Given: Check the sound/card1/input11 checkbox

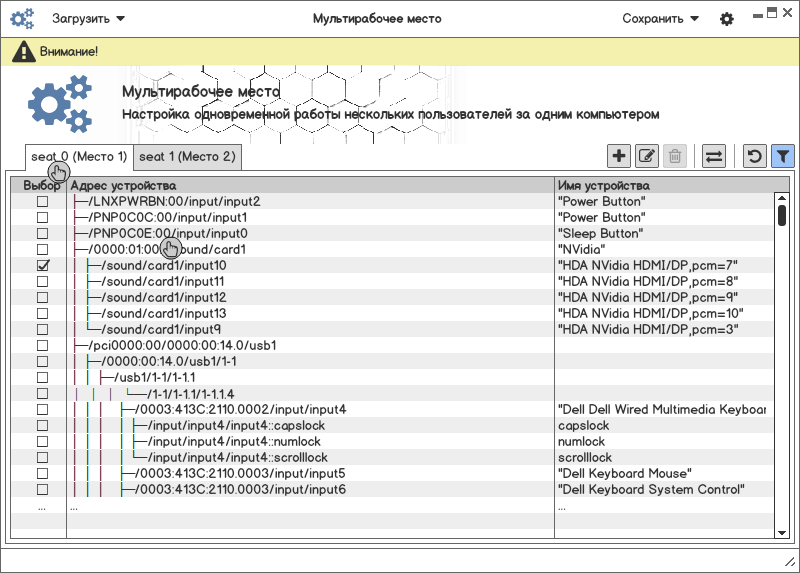Looking at the screenshot, I should (x=42, y=282).
